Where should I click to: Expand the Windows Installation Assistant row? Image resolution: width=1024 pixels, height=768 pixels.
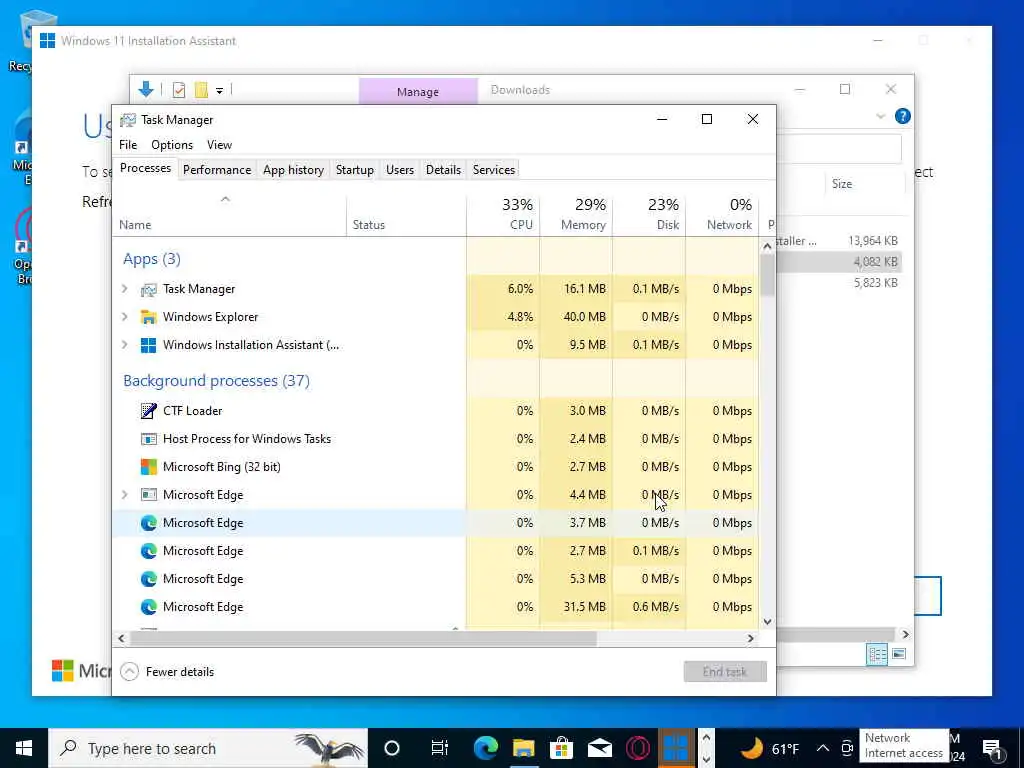(x=125, y=344)
